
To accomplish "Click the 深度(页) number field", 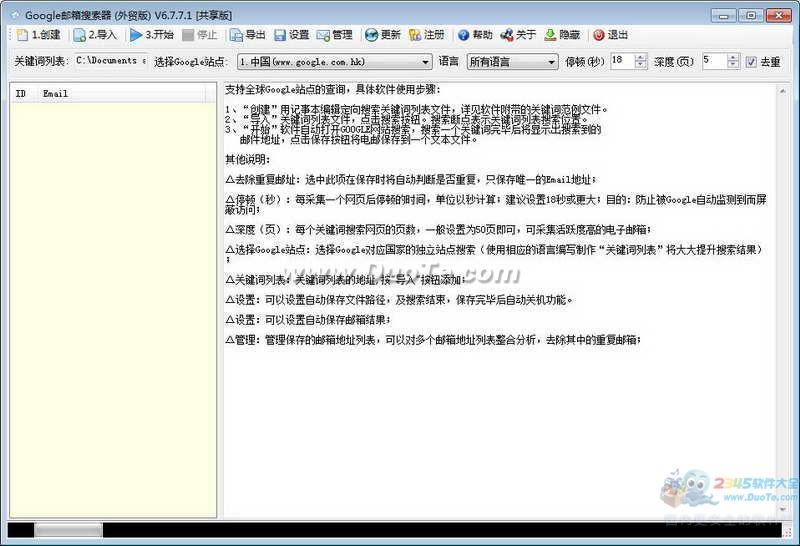I will (714, 62).
